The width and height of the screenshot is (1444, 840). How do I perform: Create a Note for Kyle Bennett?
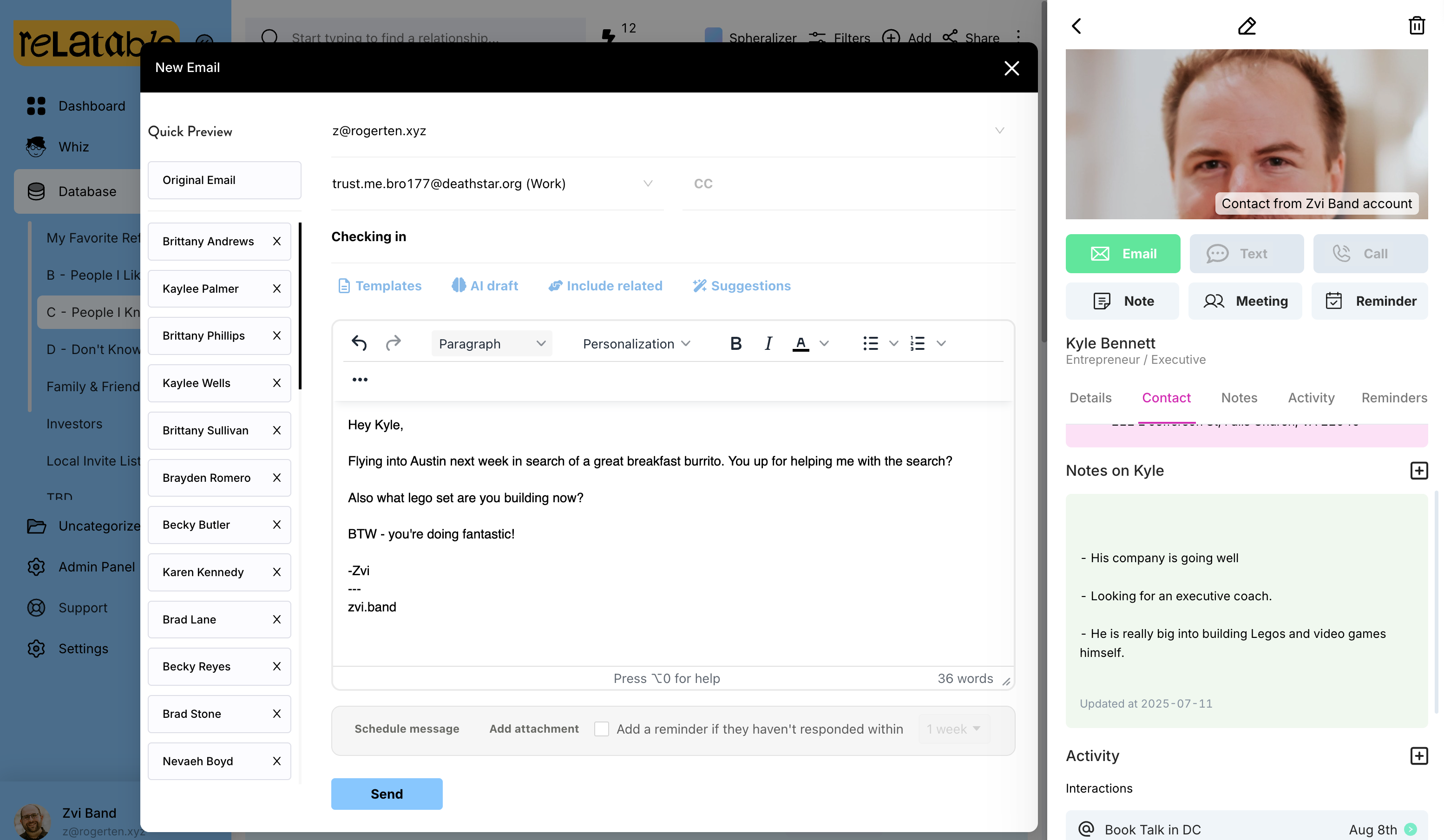(x=1122, y=300)
